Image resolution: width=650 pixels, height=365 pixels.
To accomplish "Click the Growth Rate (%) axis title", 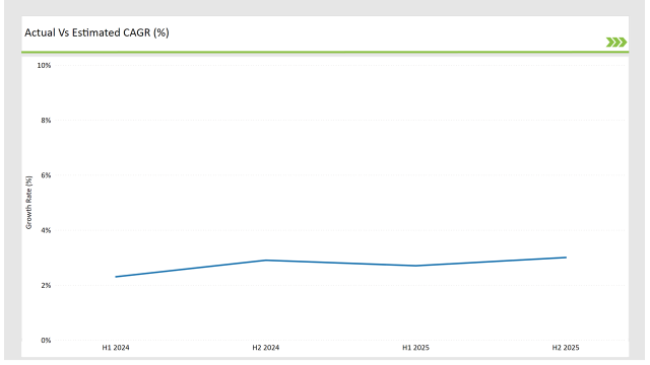I will 29,202.
